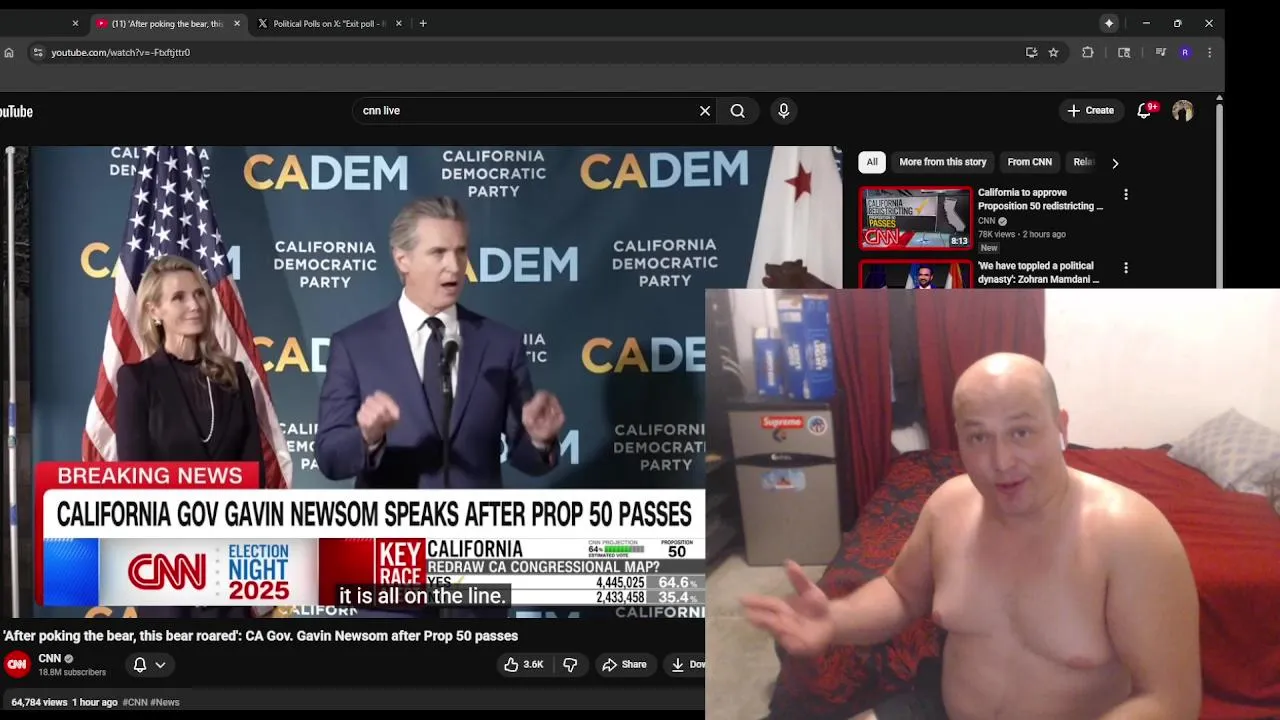This screenshot has height=720, width=1280.
Task: Open a new browser tab
Action: click(x=423, y=23)
